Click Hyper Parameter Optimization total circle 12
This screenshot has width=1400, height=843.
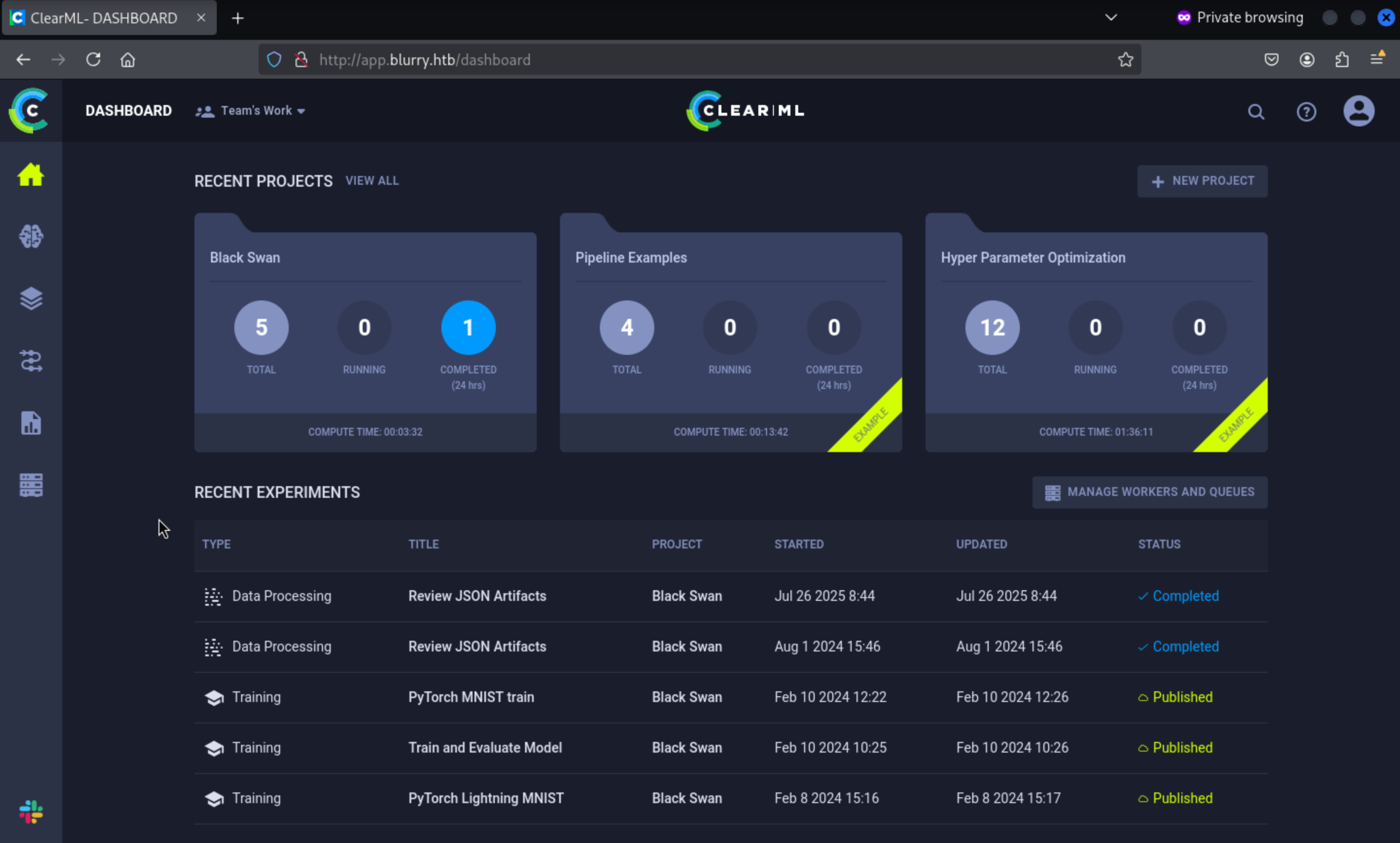[x=992, y=328]
